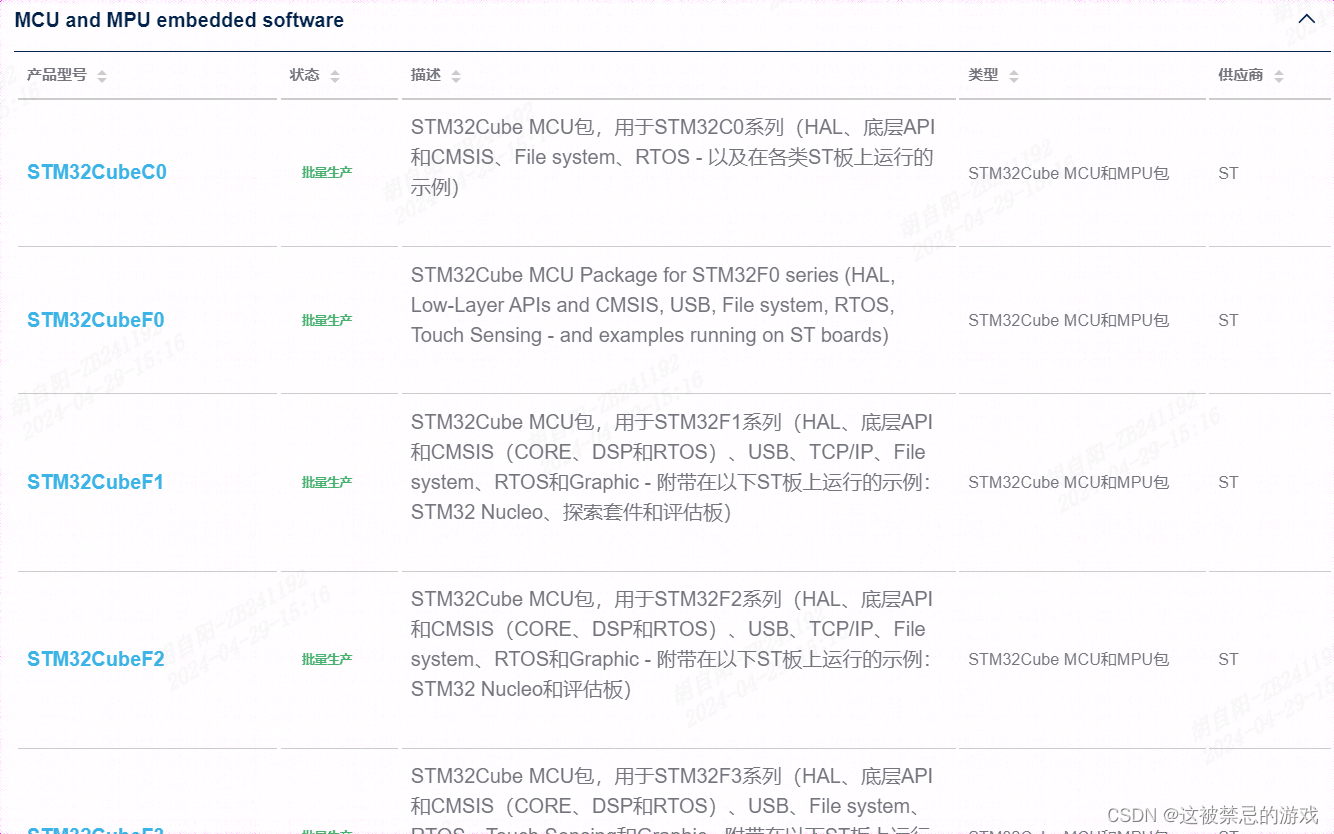Select 批量生产 status in STM32CubeF0 row
Screen dimensions: 1334x834
(x=327, y=320)
